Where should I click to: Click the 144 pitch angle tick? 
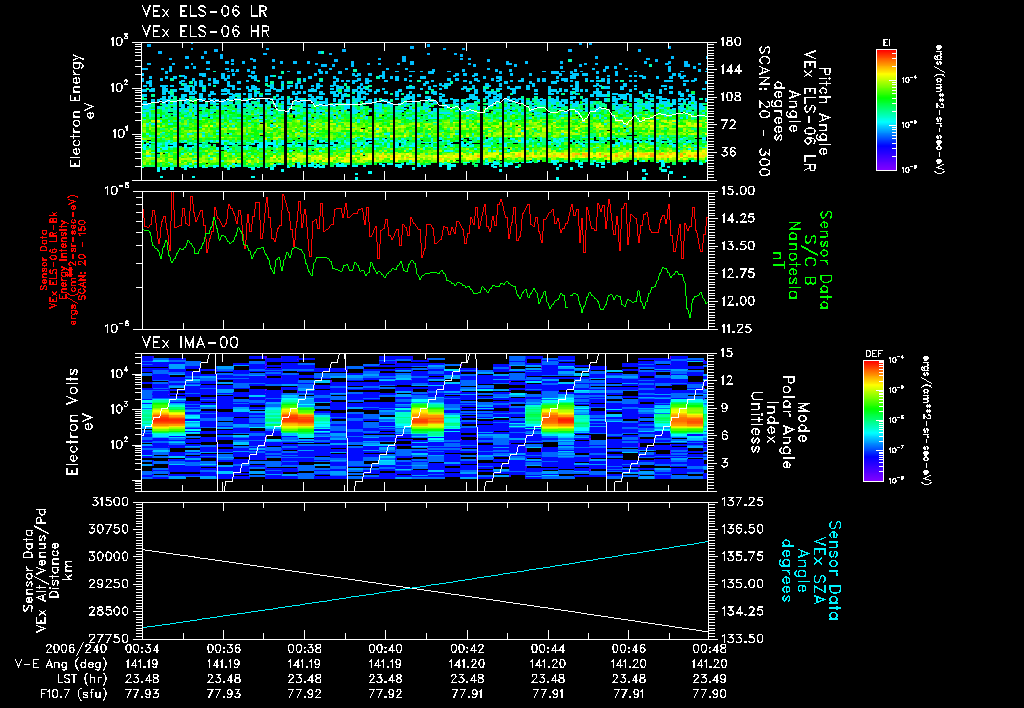[x=731, y=69]
